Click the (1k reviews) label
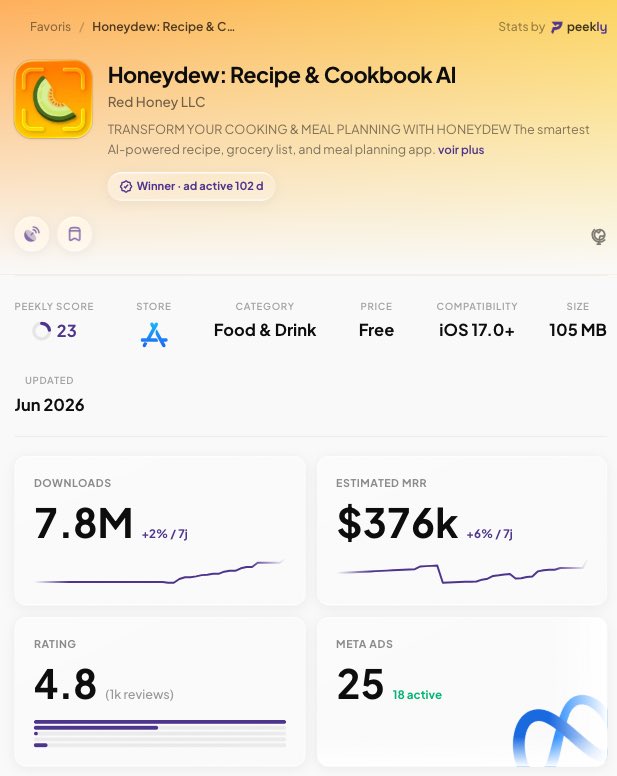 (x=140, y=695)
